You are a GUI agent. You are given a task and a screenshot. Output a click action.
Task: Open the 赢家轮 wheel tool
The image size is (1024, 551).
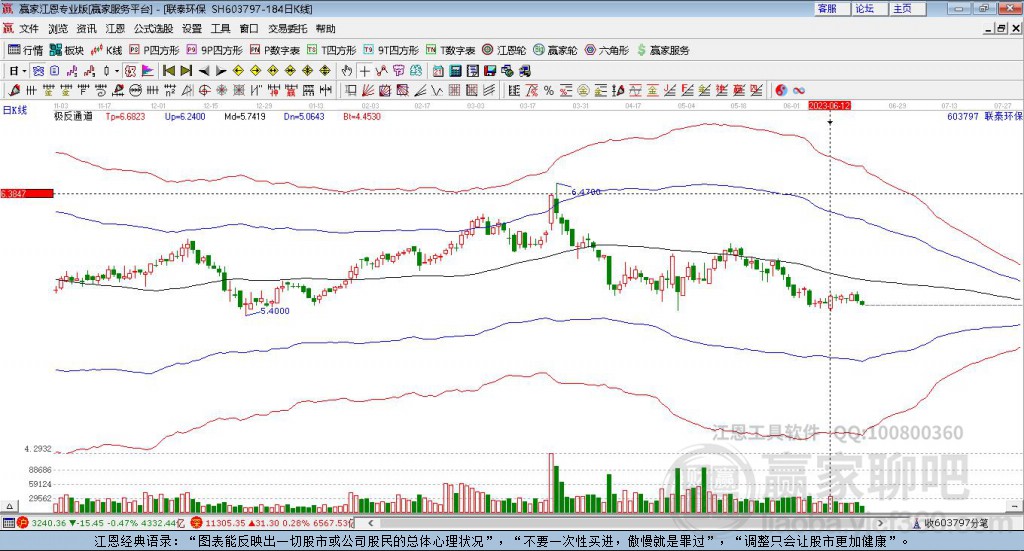(556, 50)
